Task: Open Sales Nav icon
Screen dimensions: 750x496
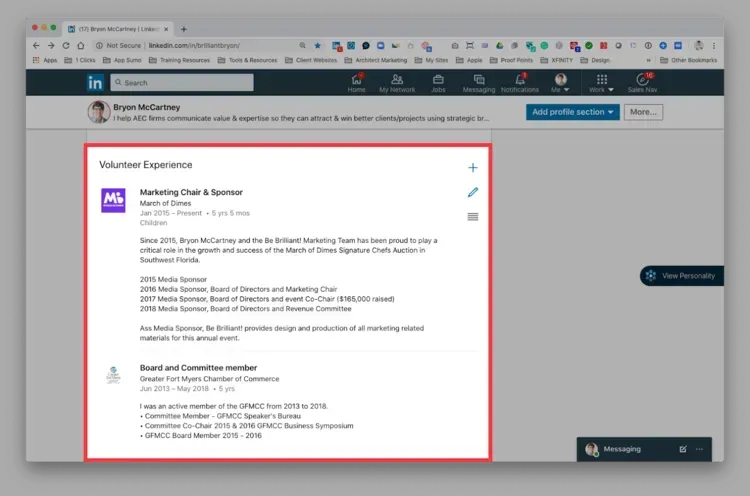Action: point(642,83)
